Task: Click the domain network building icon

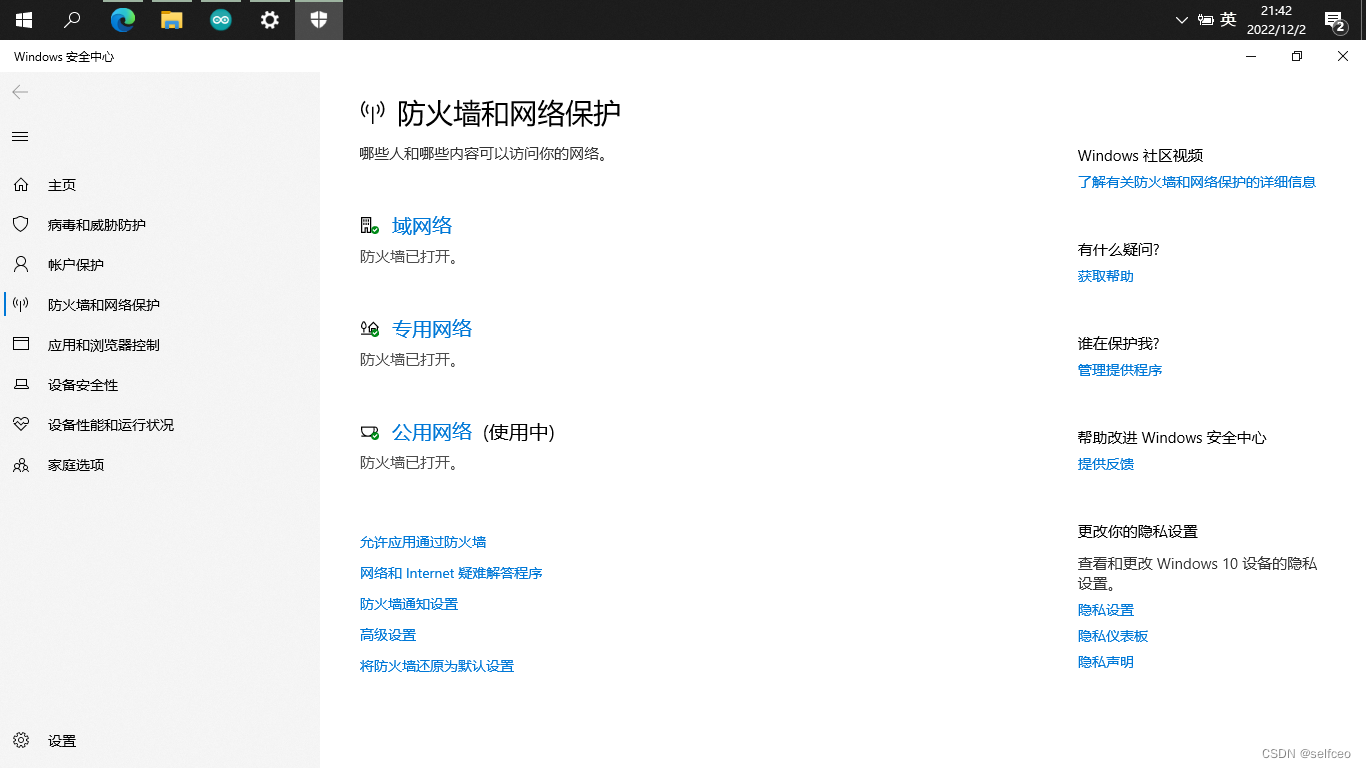Action: [x=369, y=226]
